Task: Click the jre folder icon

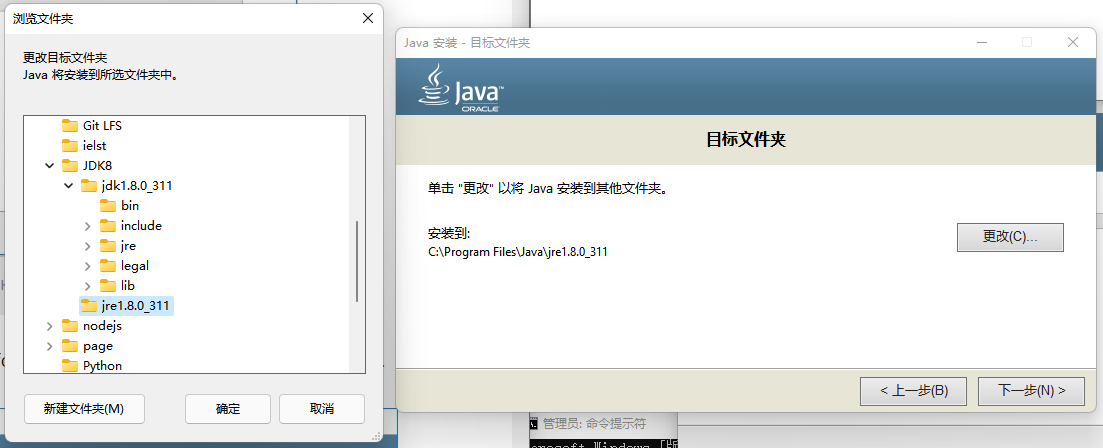Action: (x=108, y=246)
